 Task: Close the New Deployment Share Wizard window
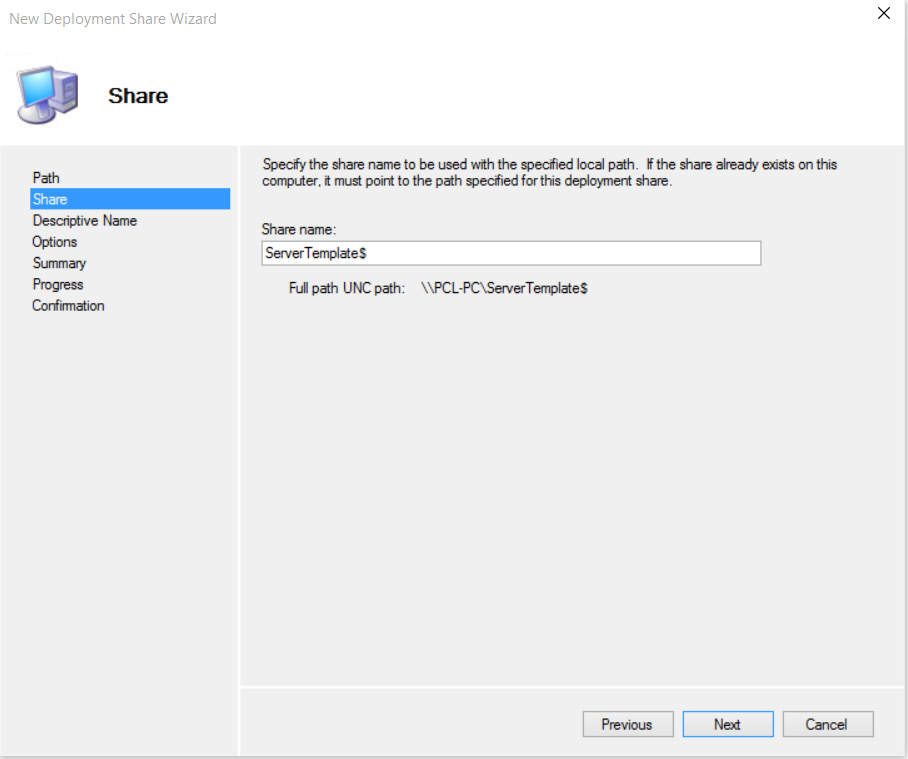coord(883,14)
